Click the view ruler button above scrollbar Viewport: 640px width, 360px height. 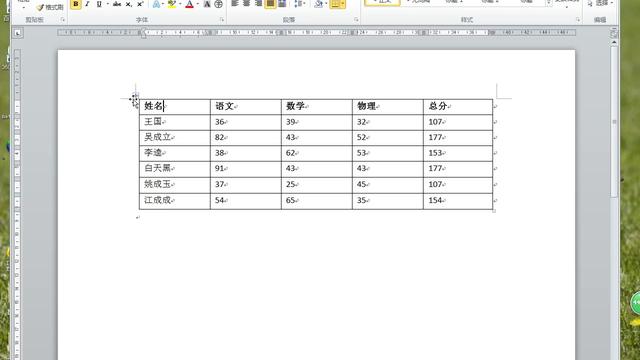coord(614,33)
